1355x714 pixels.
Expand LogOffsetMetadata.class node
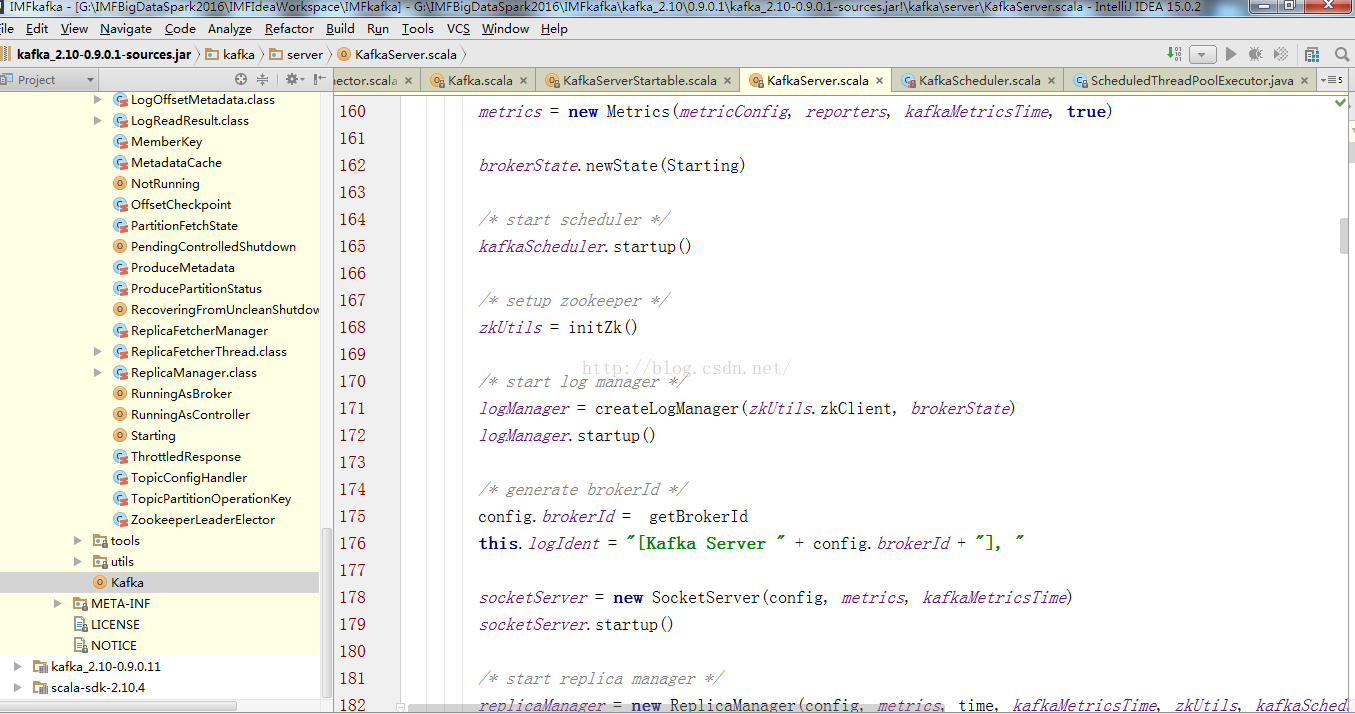point(97,100)
